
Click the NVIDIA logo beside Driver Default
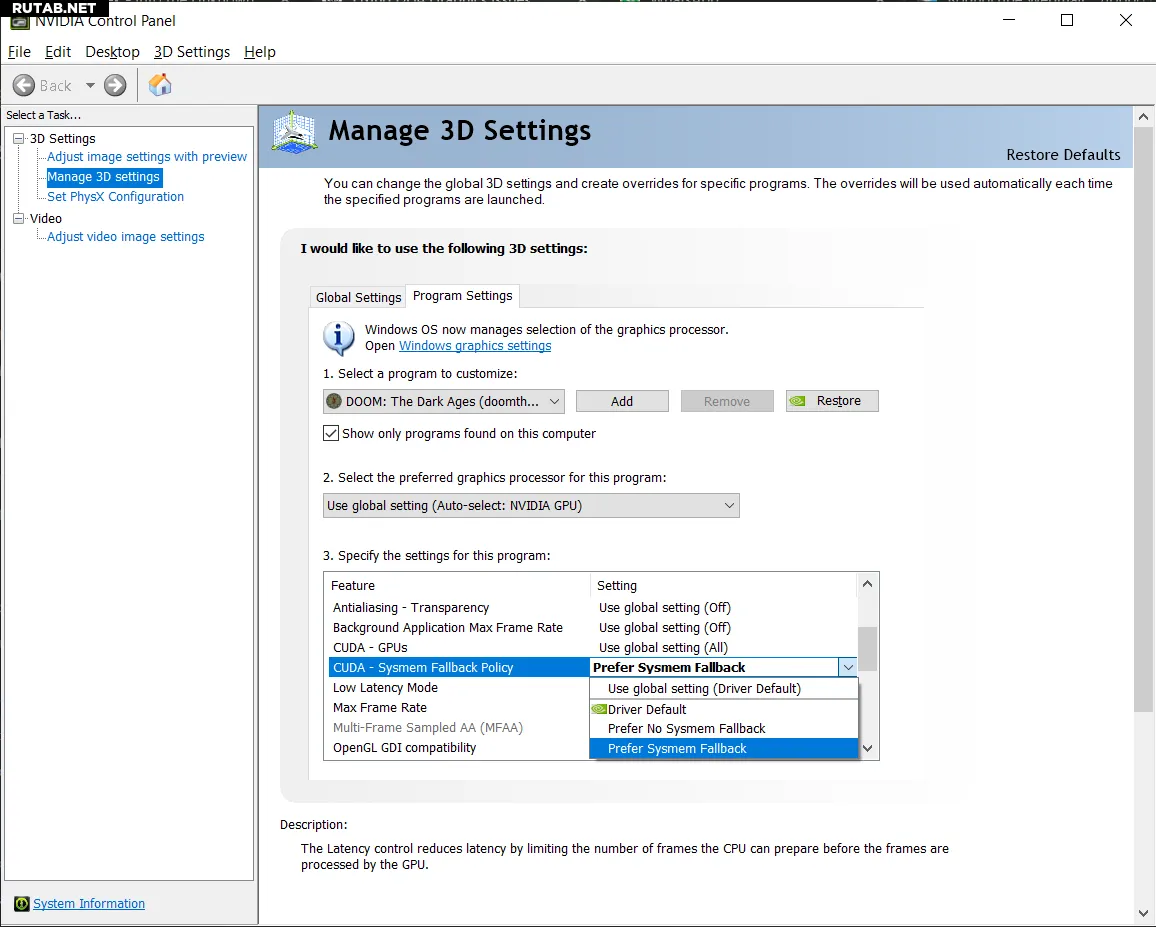[599, 709]
